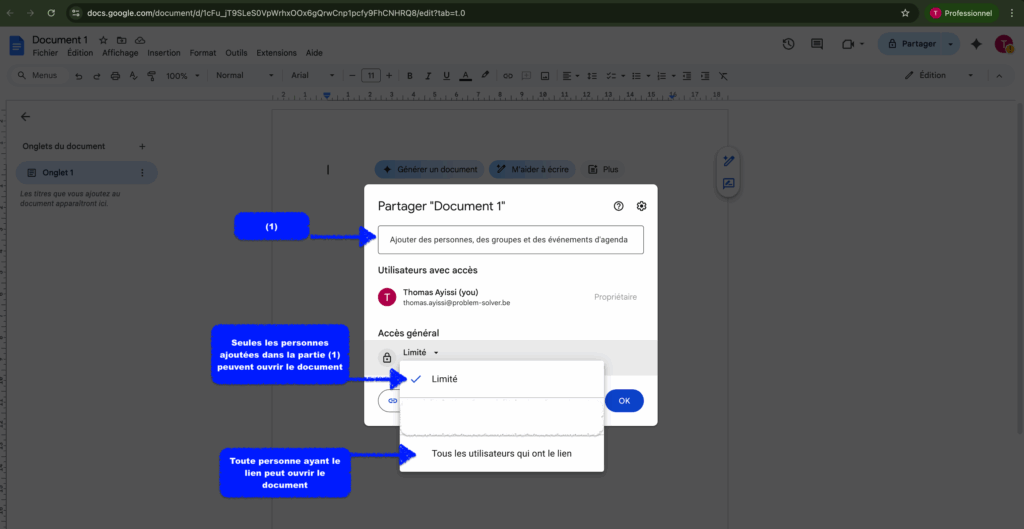Open the Insertion menu
This screenshot has width=1024, height=529.
(x=164, y=53)
